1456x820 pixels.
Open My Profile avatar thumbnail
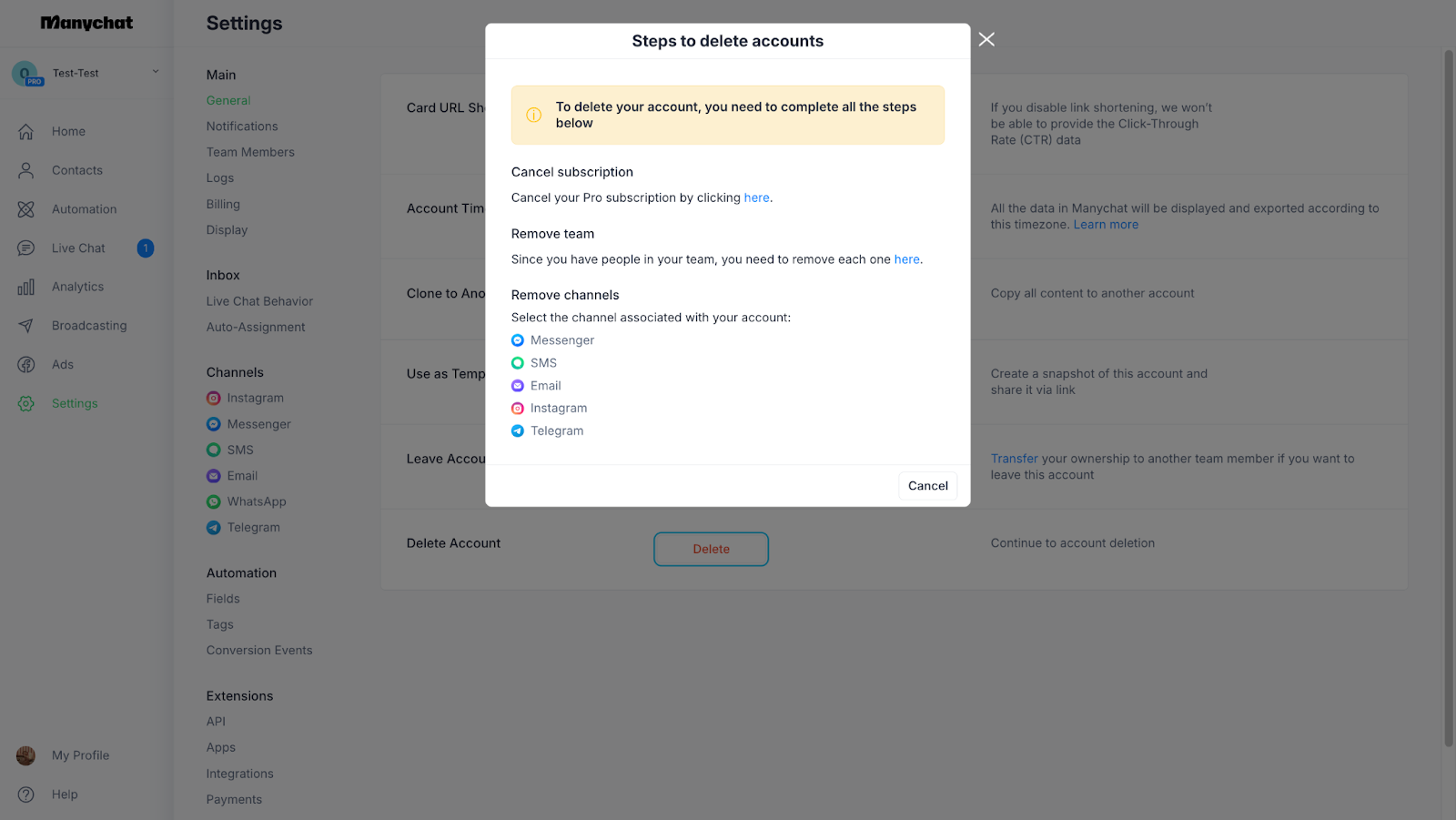pos(25,755)
